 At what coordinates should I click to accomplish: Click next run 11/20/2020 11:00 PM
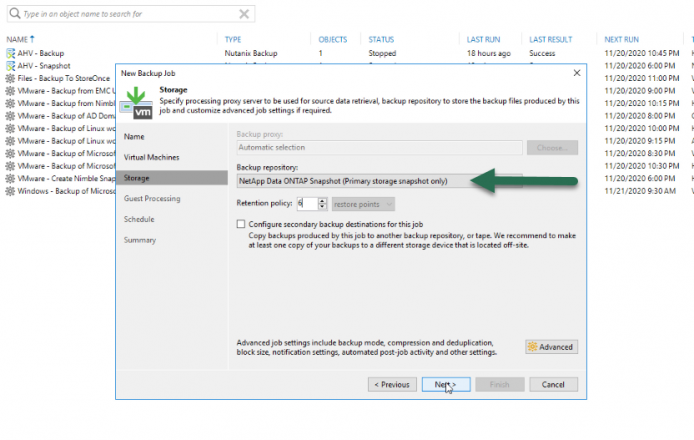pyautogui.click(x=642, y=78)
